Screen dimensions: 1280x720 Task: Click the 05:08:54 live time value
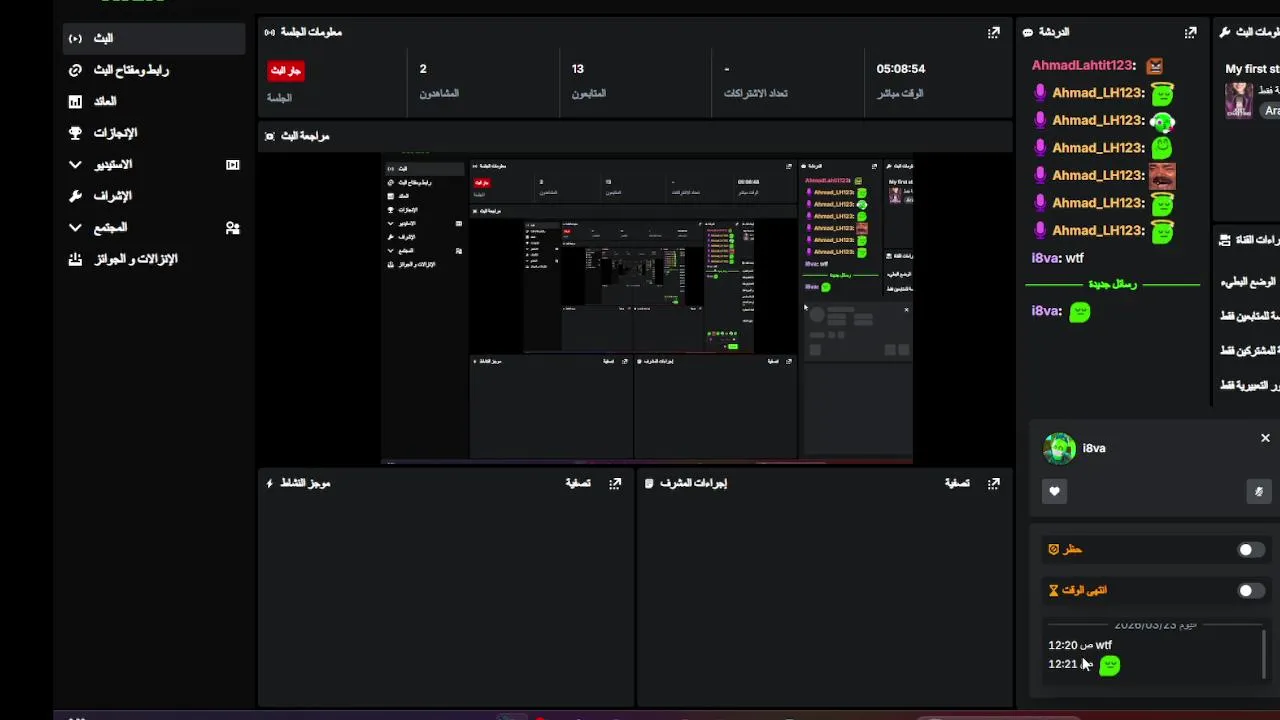900,69
